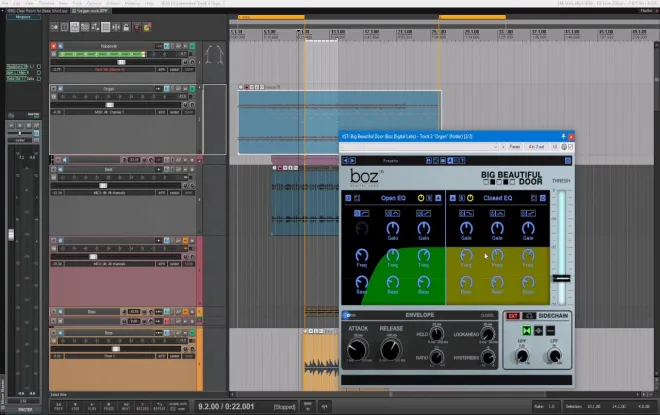The height and width of the screenshot is (415, 660).
Task: Click the Param button in FX window
Action: 515,147
